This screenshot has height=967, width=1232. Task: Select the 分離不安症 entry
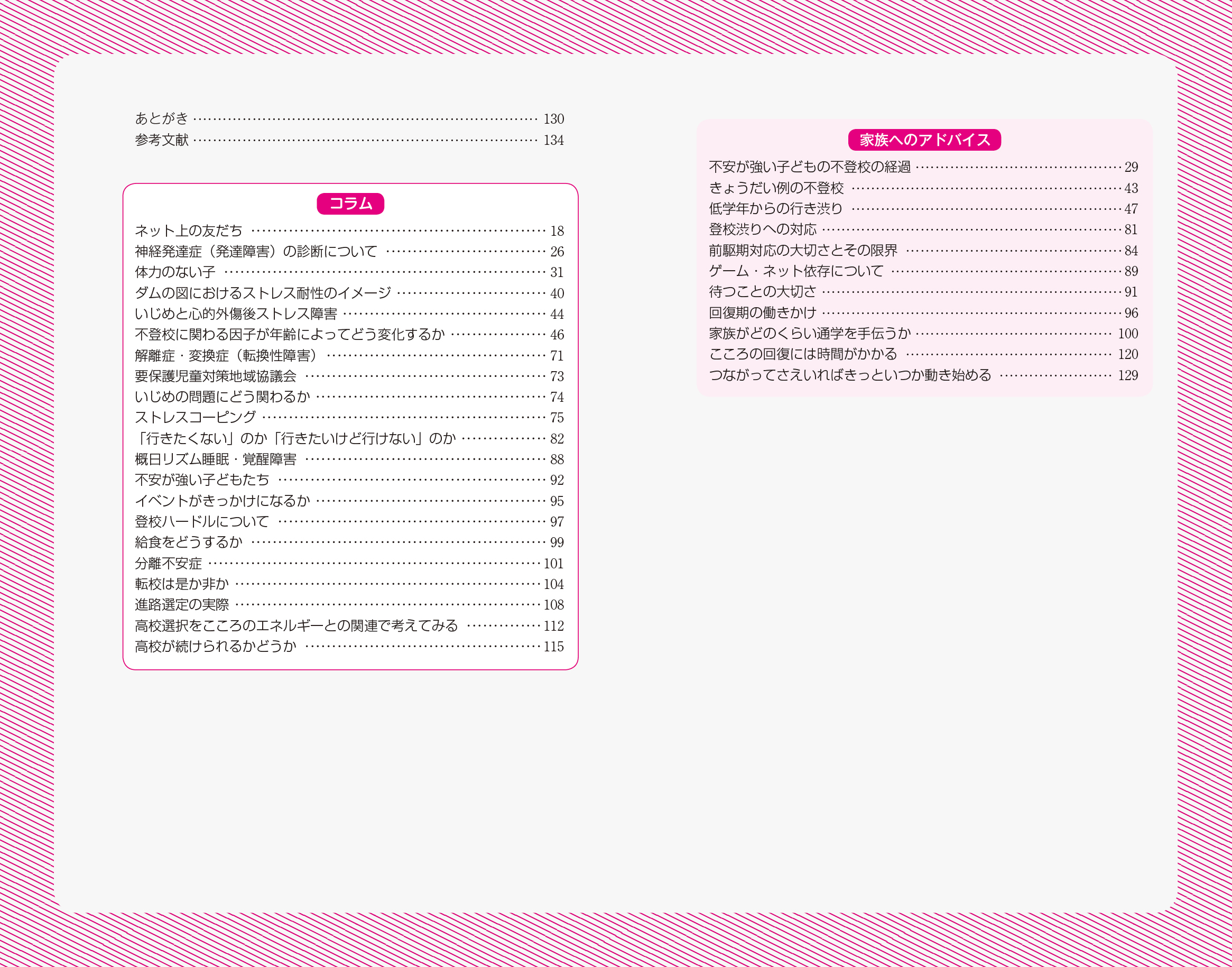(x=349, y=563)
